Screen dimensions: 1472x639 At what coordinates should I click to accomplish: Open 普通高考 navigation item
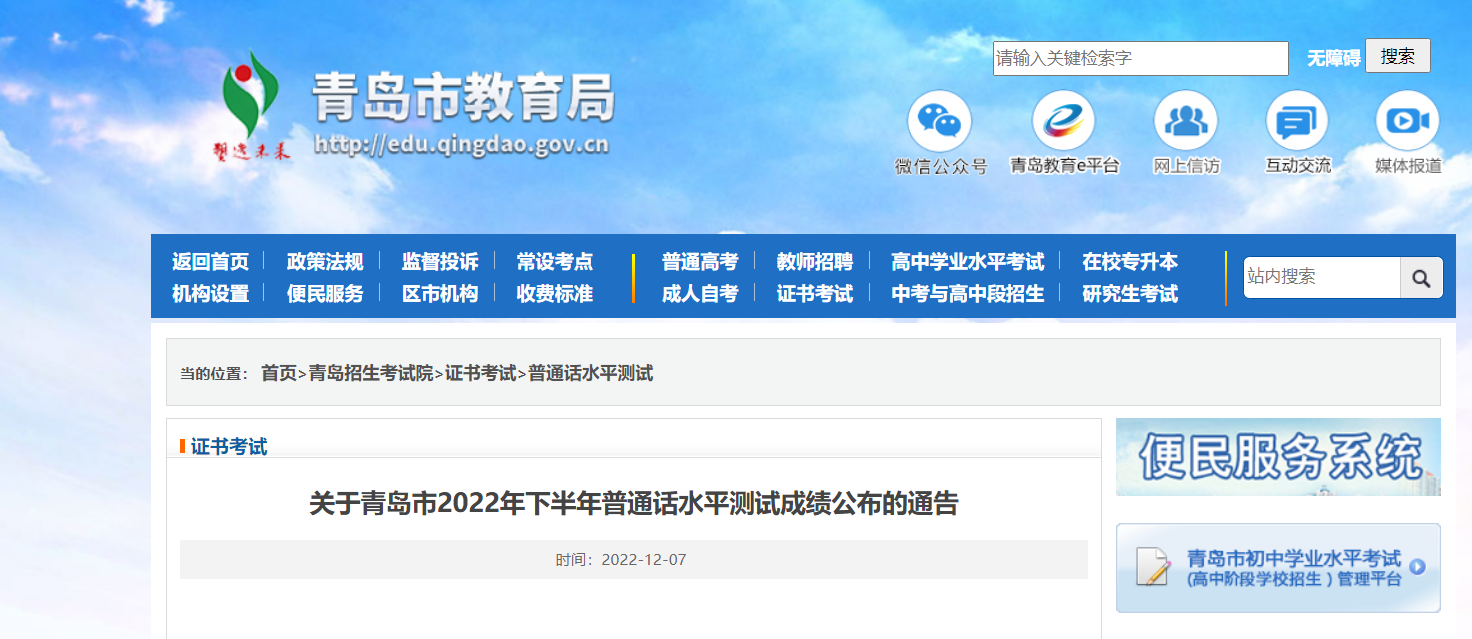click(x=700, y=262)
